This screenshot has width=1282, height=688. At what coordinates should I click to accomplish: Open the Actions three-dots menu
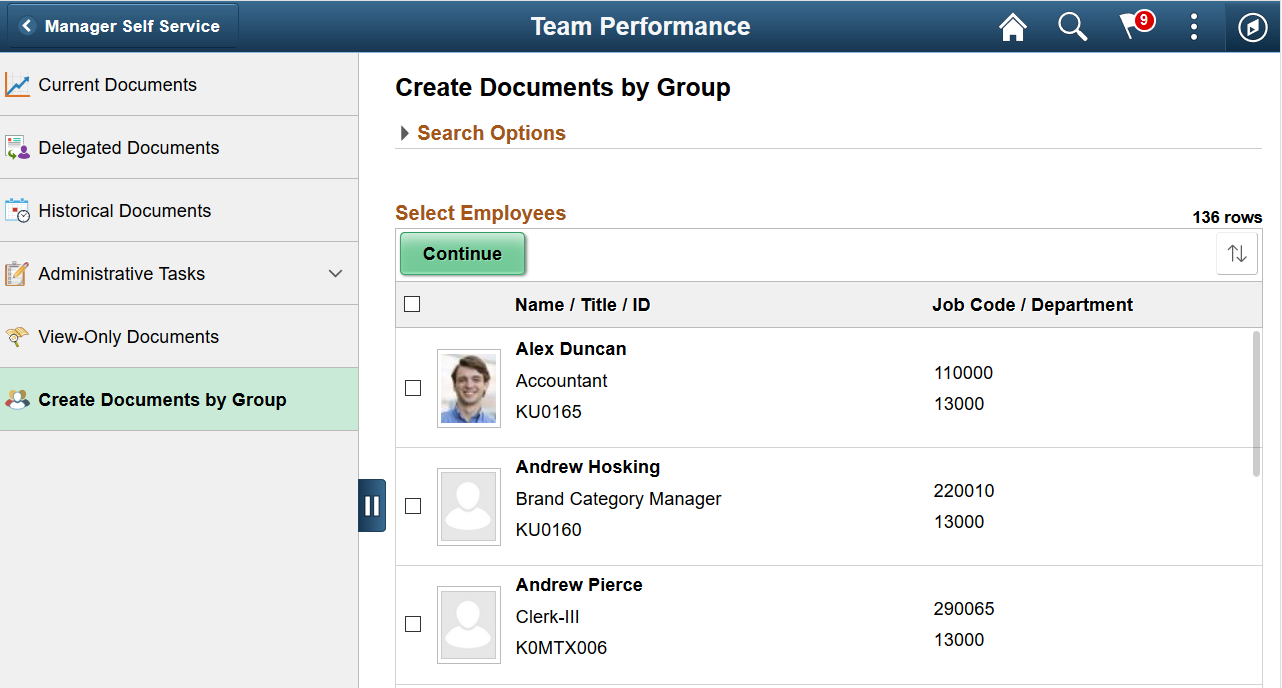(x=1194, y=27)
